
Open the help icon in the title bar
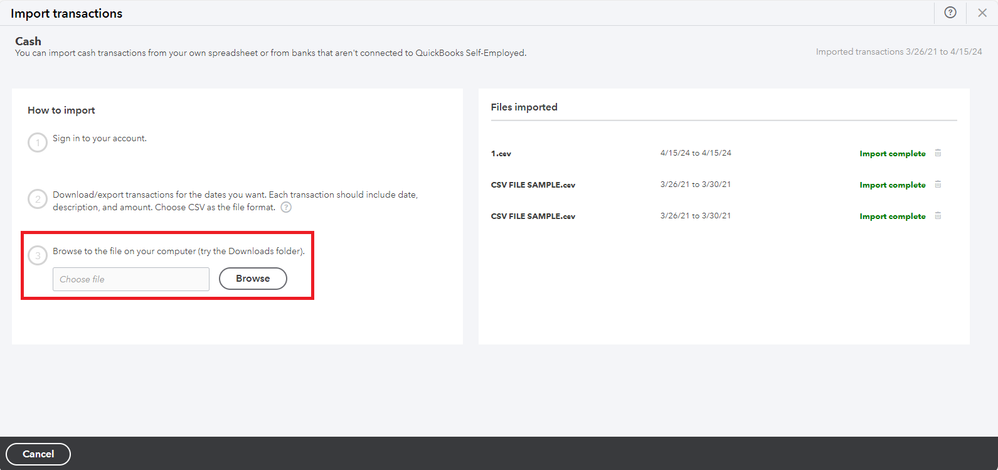(950, 13)
